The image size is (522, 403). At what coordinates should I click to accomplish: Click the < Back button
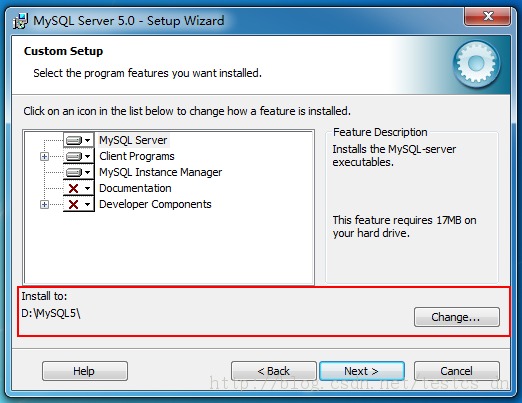pos(274,371)
